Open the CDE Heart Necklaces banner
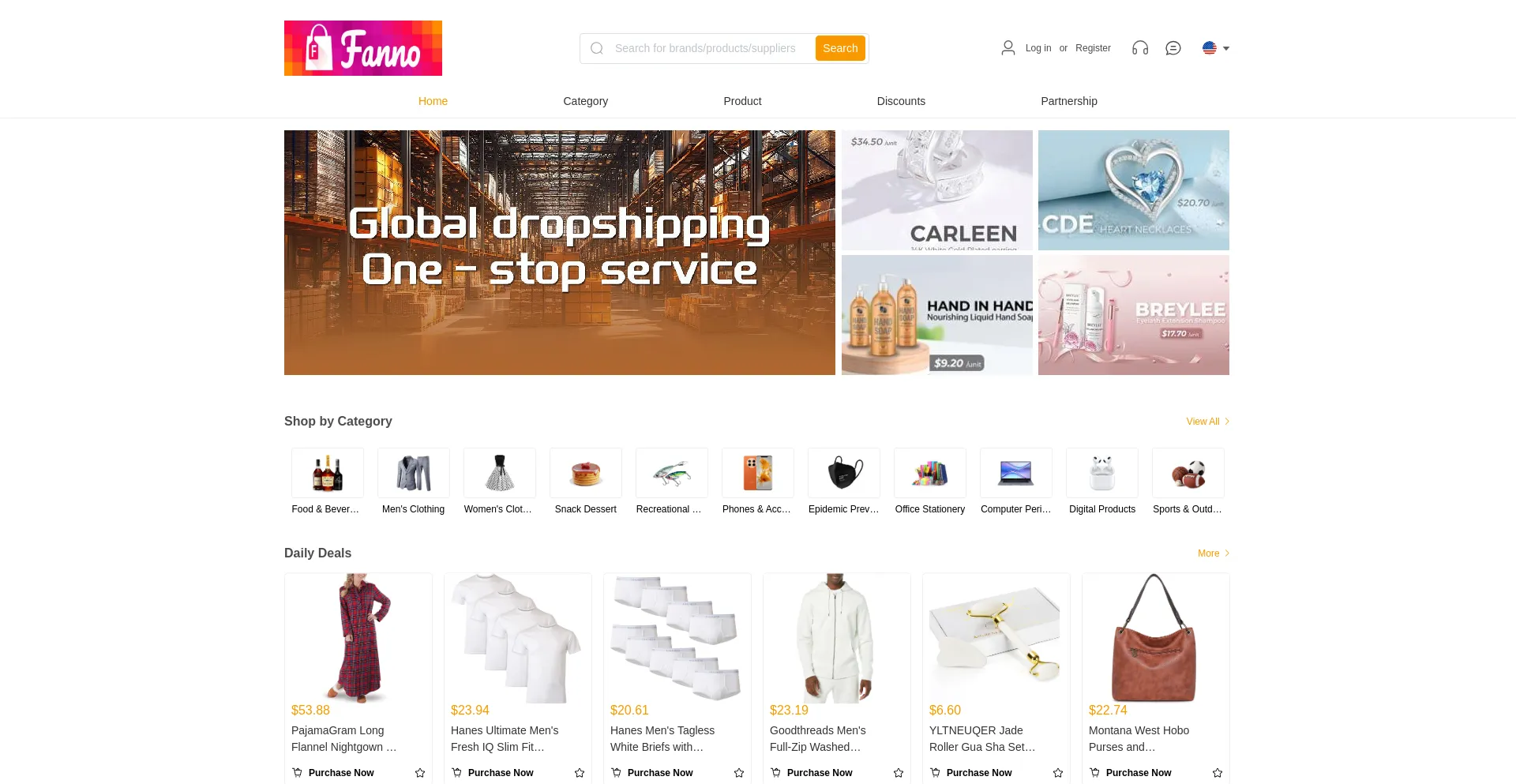The image size is (1516, 784). [1134, 190]
